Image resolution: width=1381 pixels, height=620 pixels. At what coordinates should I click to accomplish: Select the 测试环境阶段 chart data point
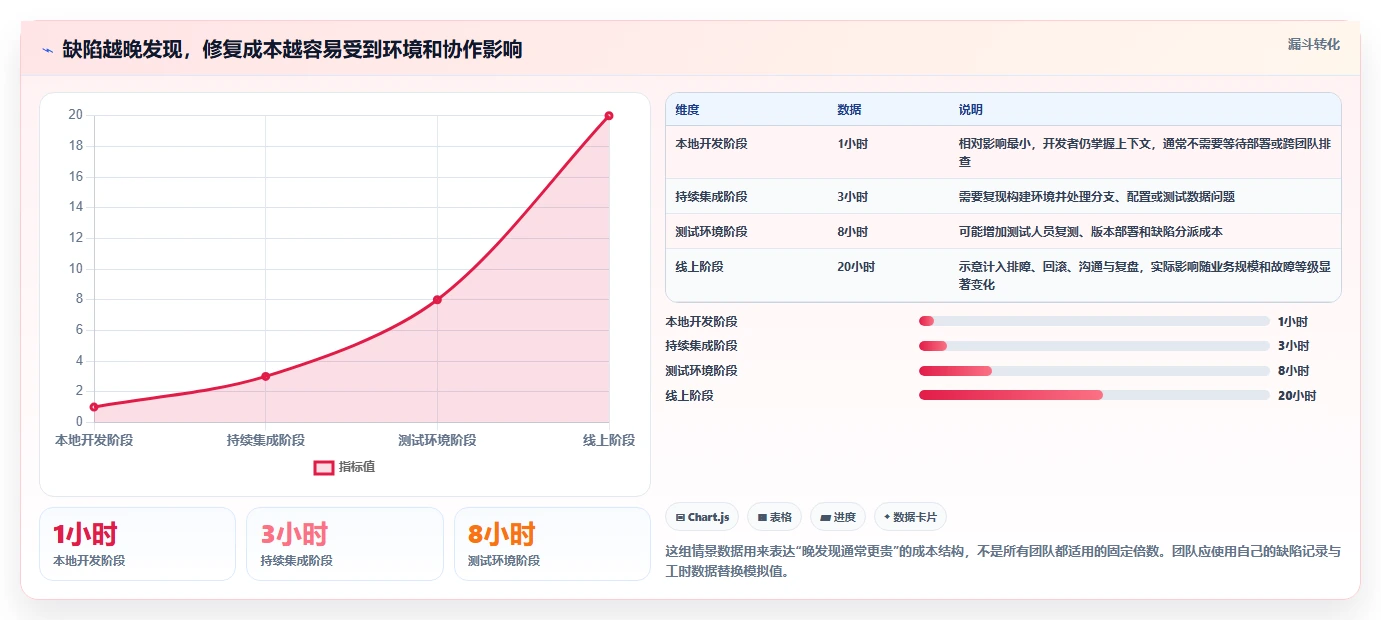click(x=437, y=300)
